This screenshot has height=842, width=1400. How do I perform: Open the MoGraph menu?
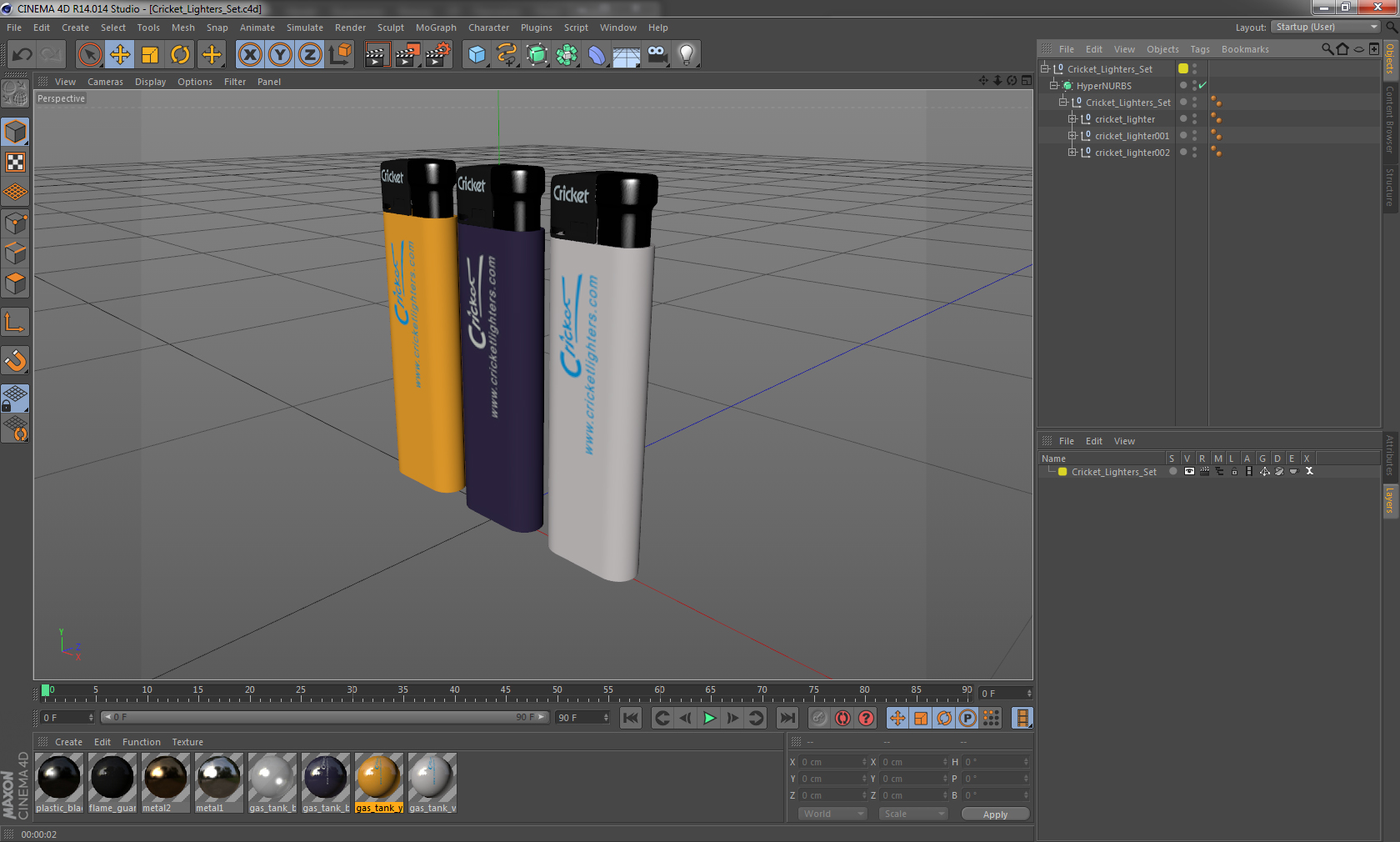(x=436, y=28)
